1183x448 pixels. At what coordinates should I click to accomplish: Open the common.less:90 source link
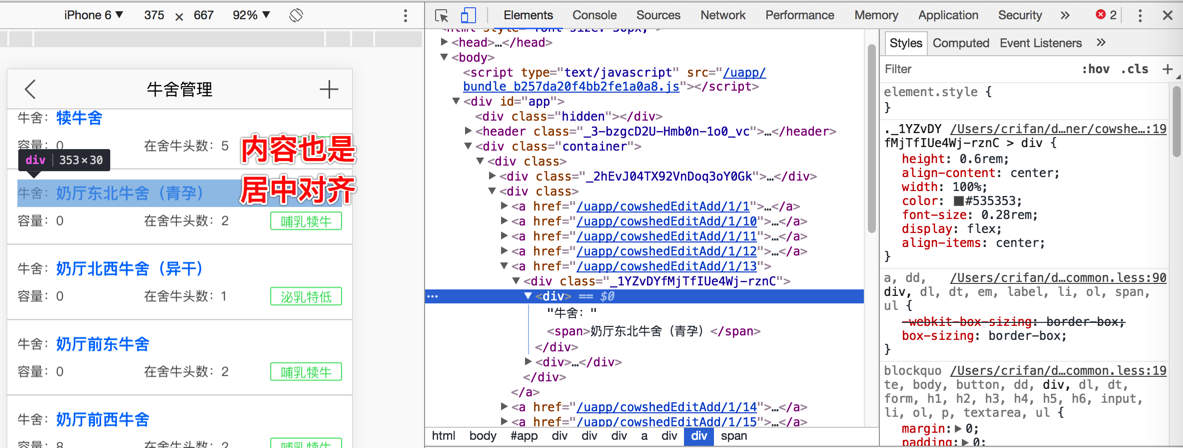coord(1059,278)
